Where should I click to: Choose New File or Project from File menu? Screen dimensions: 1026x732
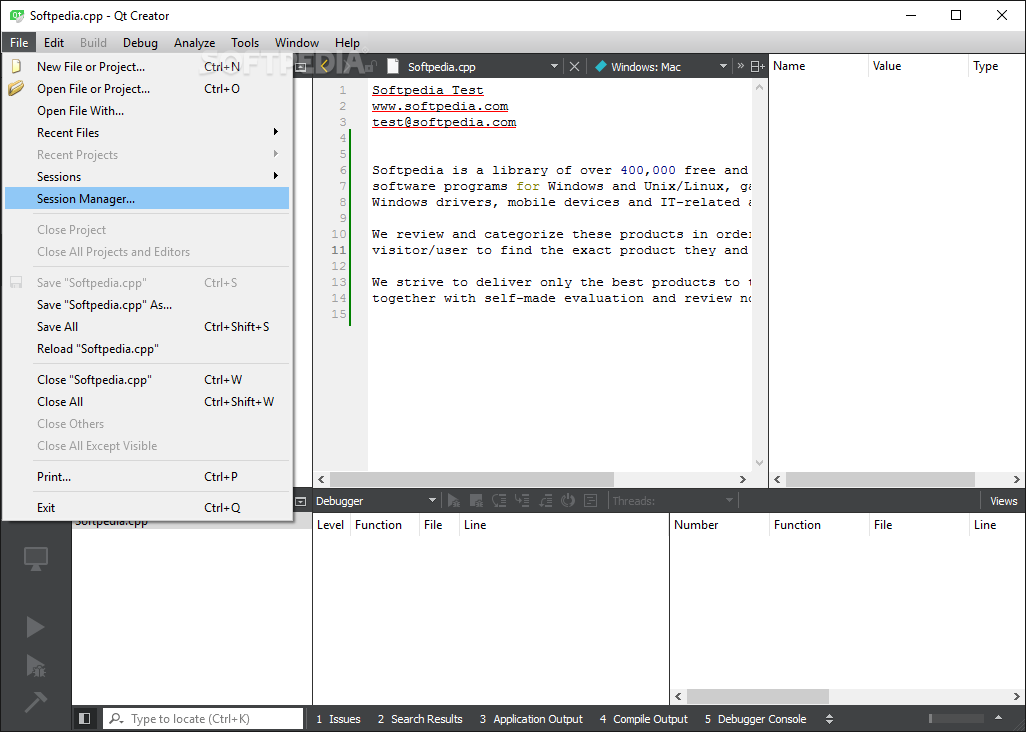tap(147, 67)
